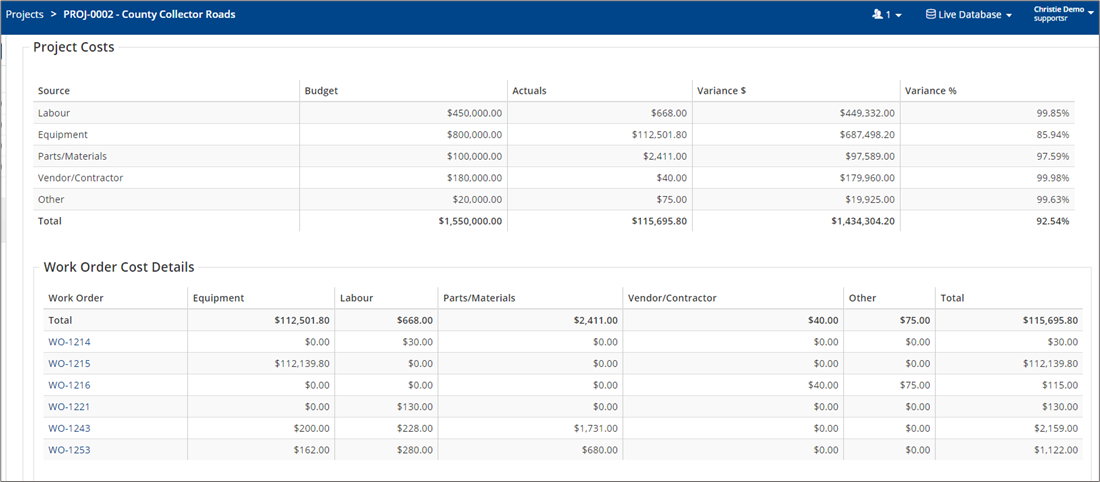Screen dimensions: 1100x482
Task: Click the Variance % column header
Action: pyautogui.click(x=931, y=91)
